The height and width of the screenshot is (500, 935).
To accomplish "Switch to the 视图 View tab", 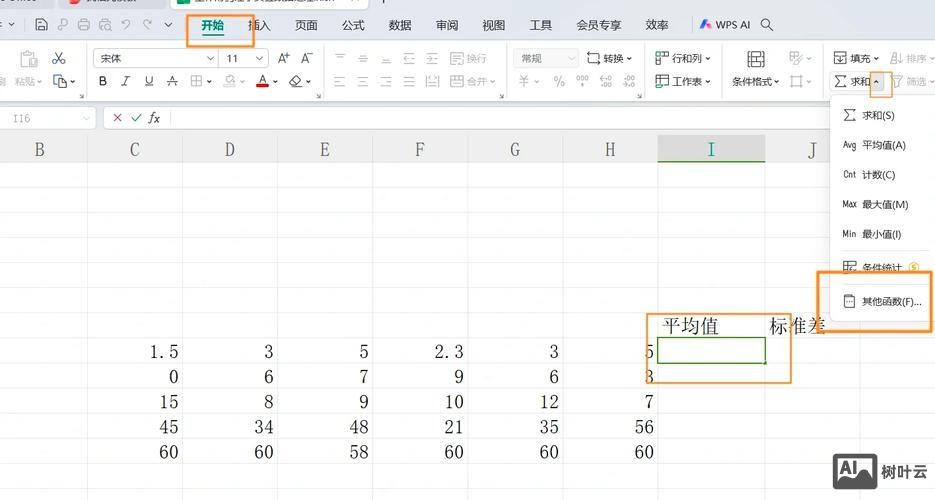I will point(494,25).
